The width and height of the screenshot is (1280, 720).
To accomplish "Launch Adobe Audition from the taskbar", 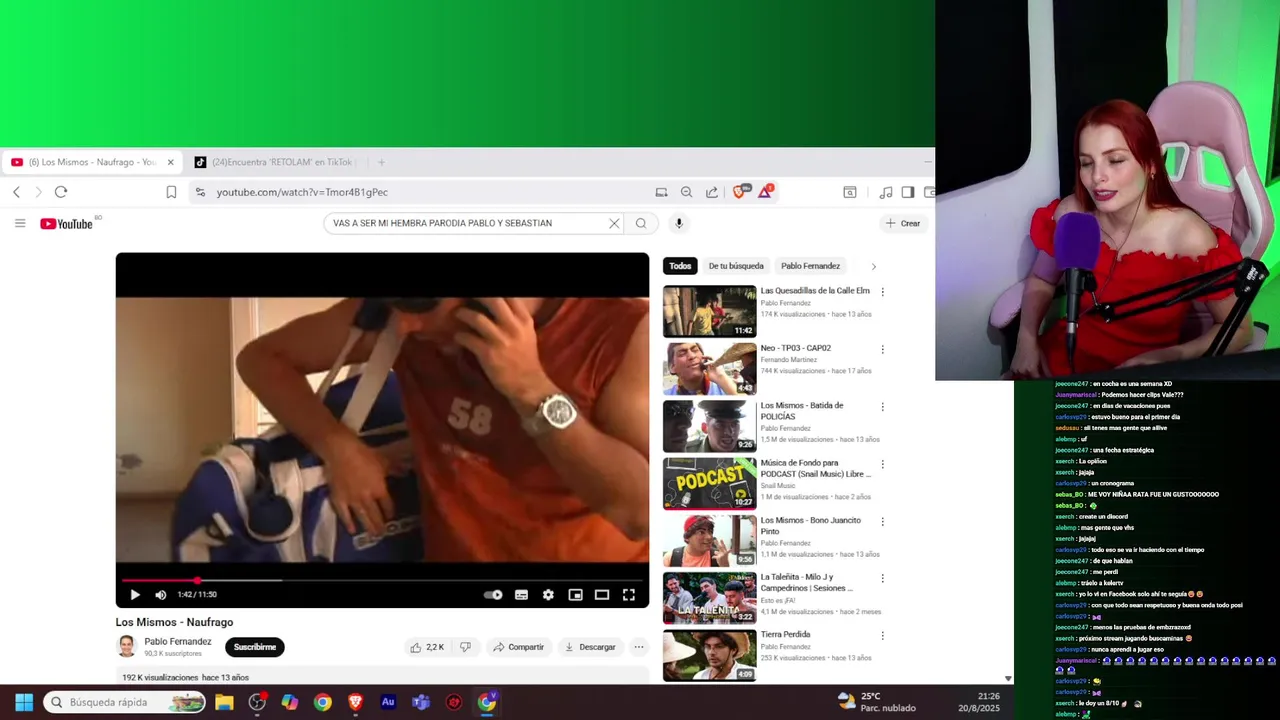I will coord(388,702).
